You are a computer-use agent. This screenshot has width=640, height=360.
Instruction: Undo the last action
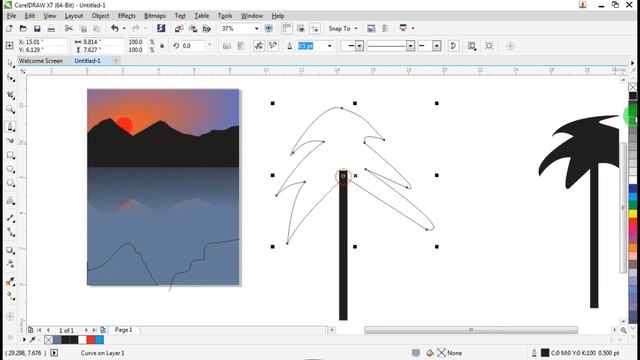115,28
